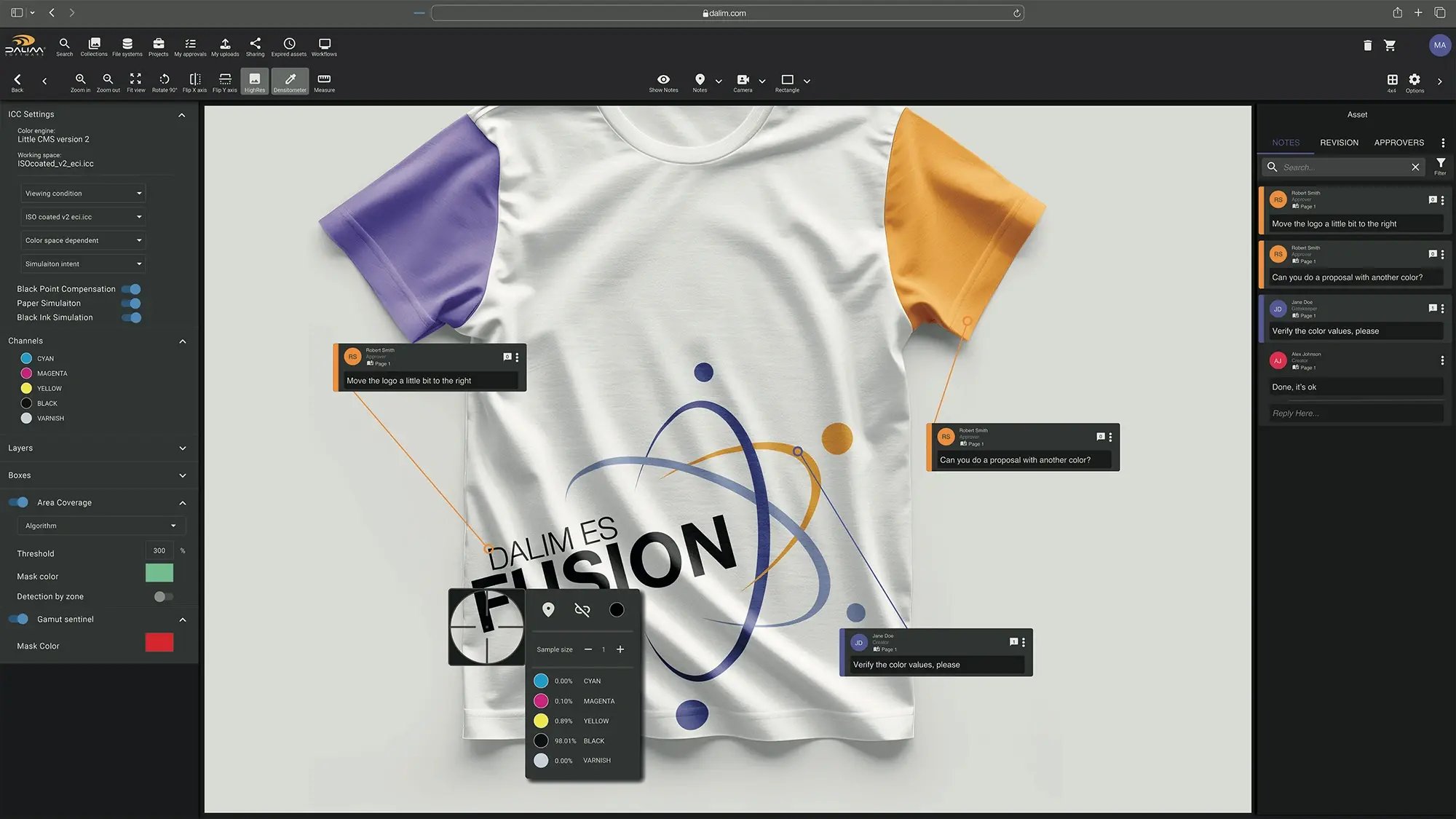
Task: Open File systems from the top navigation
Action: [x=127, y=47]
